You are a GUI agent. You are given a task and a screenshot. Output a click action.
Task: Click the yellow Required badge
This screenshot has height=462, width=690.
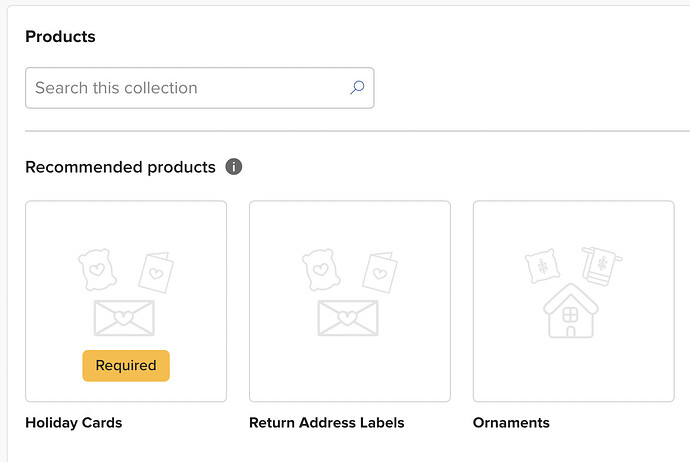[x=126, y=366]
